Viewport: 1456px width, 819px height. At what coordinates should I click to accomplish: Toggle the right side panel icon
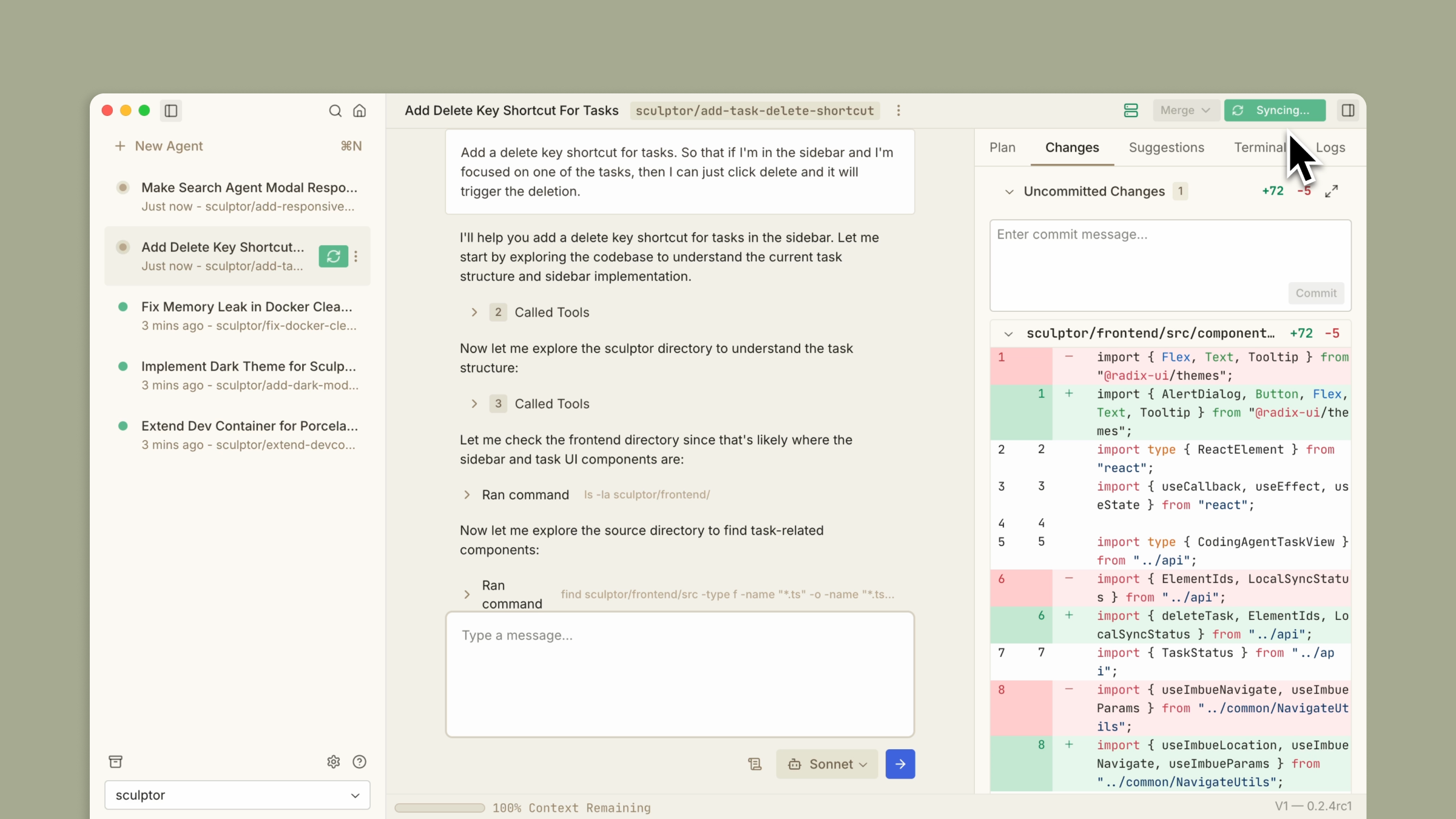(x=1347, y=110)
